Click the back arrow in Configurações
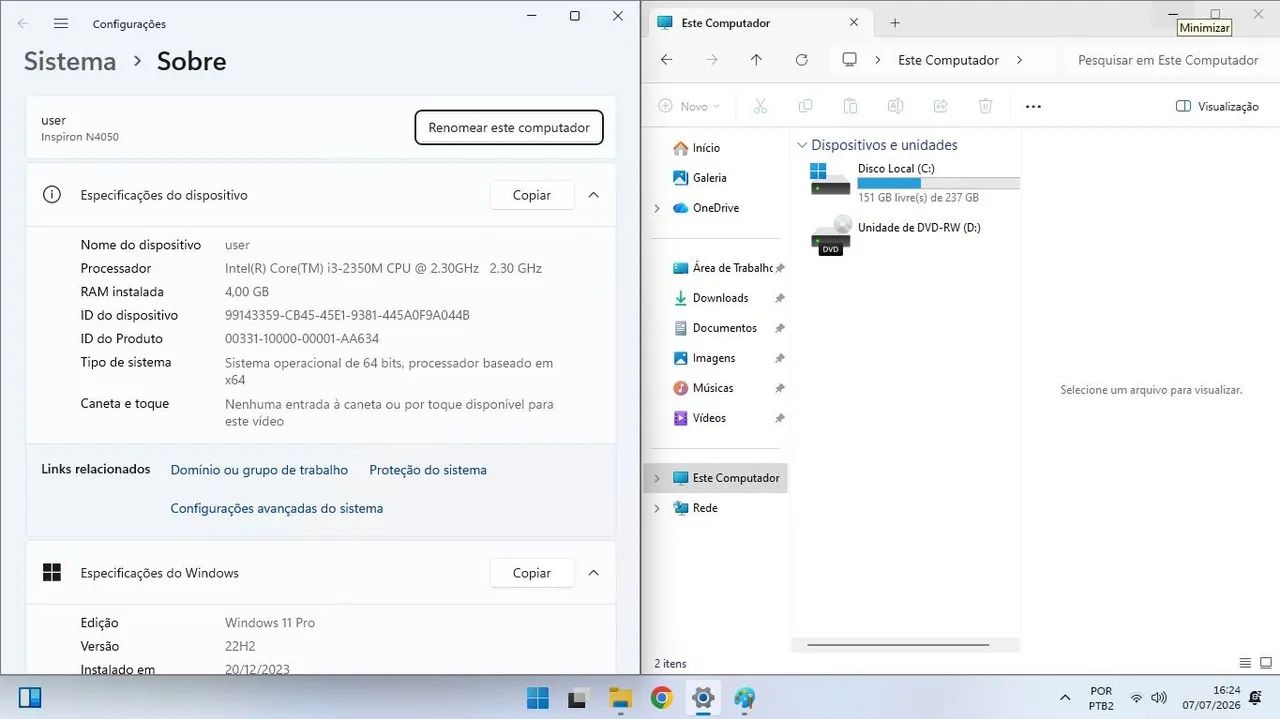Viewport: 1280px width, 719px height. [x=23, y=23]
